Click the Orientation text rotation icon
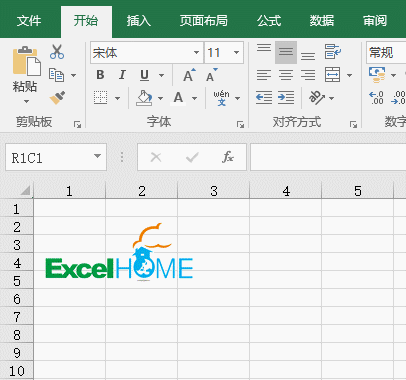This screenshot has width=406, height=380. coord(317,98)
